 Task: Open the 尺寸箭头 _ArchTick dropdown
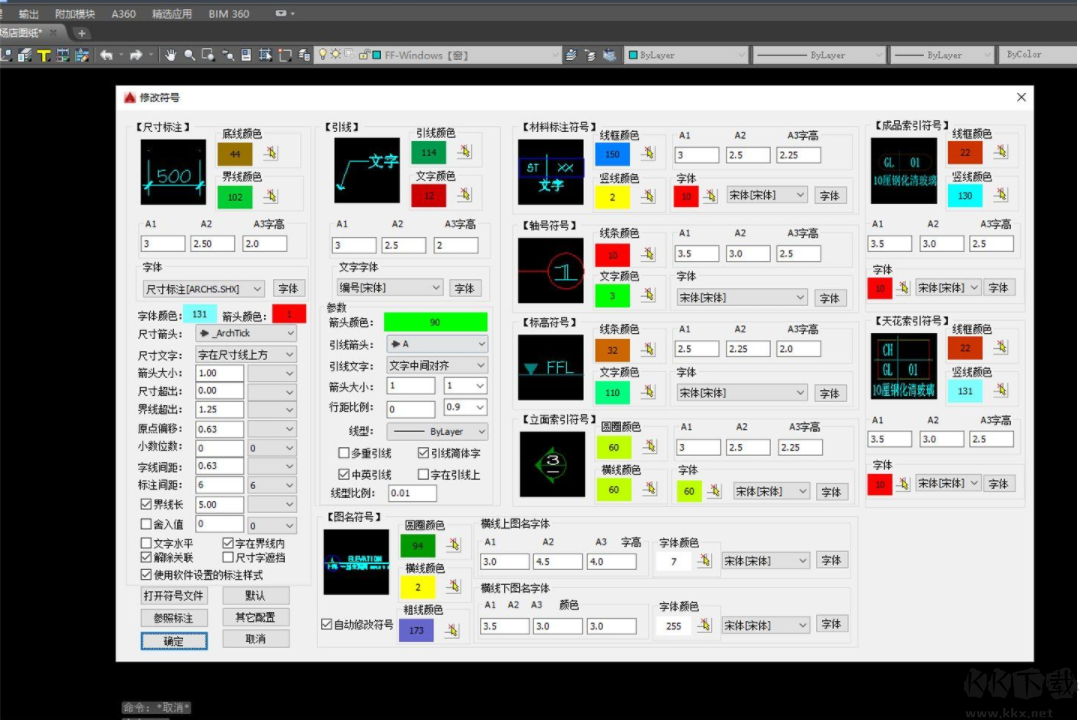[245, 334]
